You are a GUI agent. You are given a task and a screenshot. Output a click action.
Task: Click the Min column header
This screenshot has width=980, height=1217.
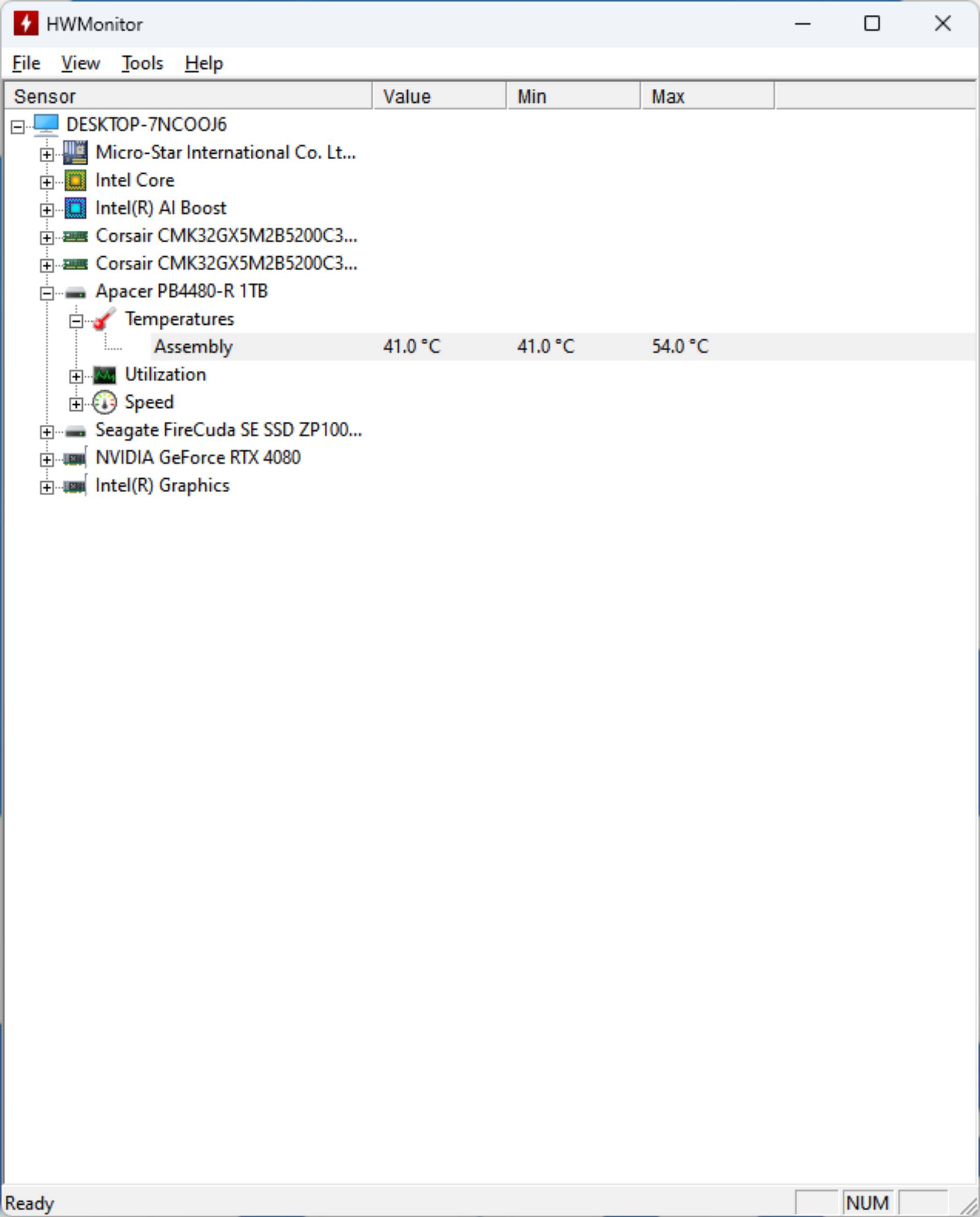click(574, 96)
